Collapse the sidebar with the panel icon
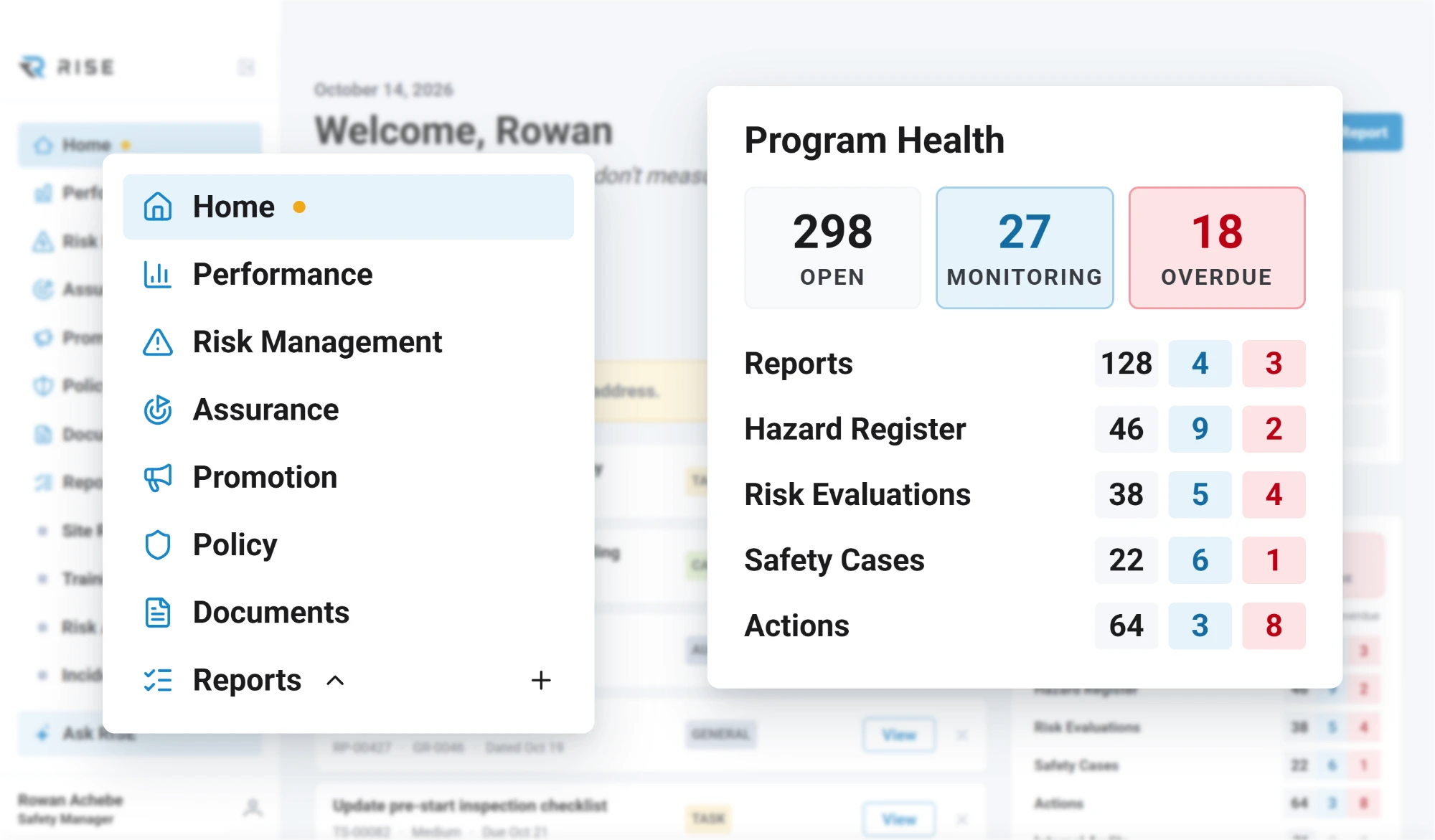The width and height of the screenshot is (1435, 840). pyautogui.click(x=246, y=67)
